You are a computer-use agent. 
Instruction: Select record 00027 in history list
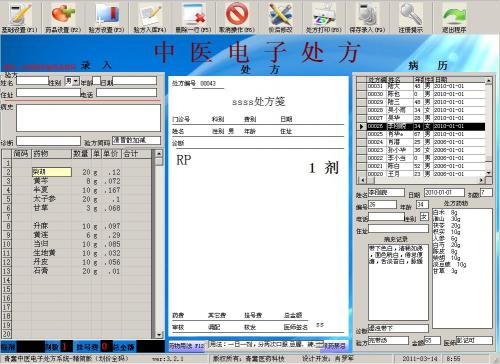point(426,118)
